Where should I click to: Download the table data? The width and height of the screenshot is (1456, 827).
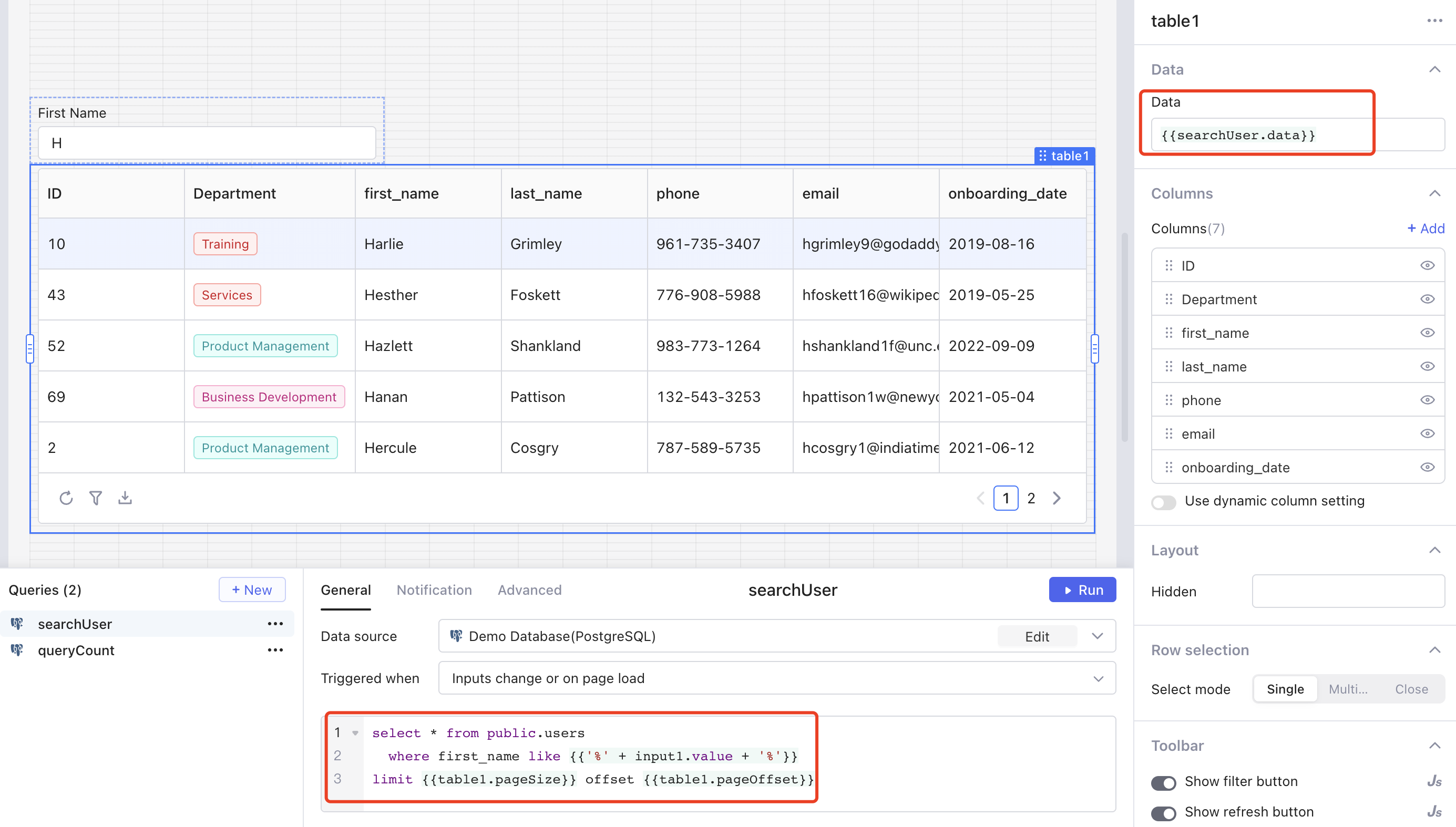click(125, 498)
